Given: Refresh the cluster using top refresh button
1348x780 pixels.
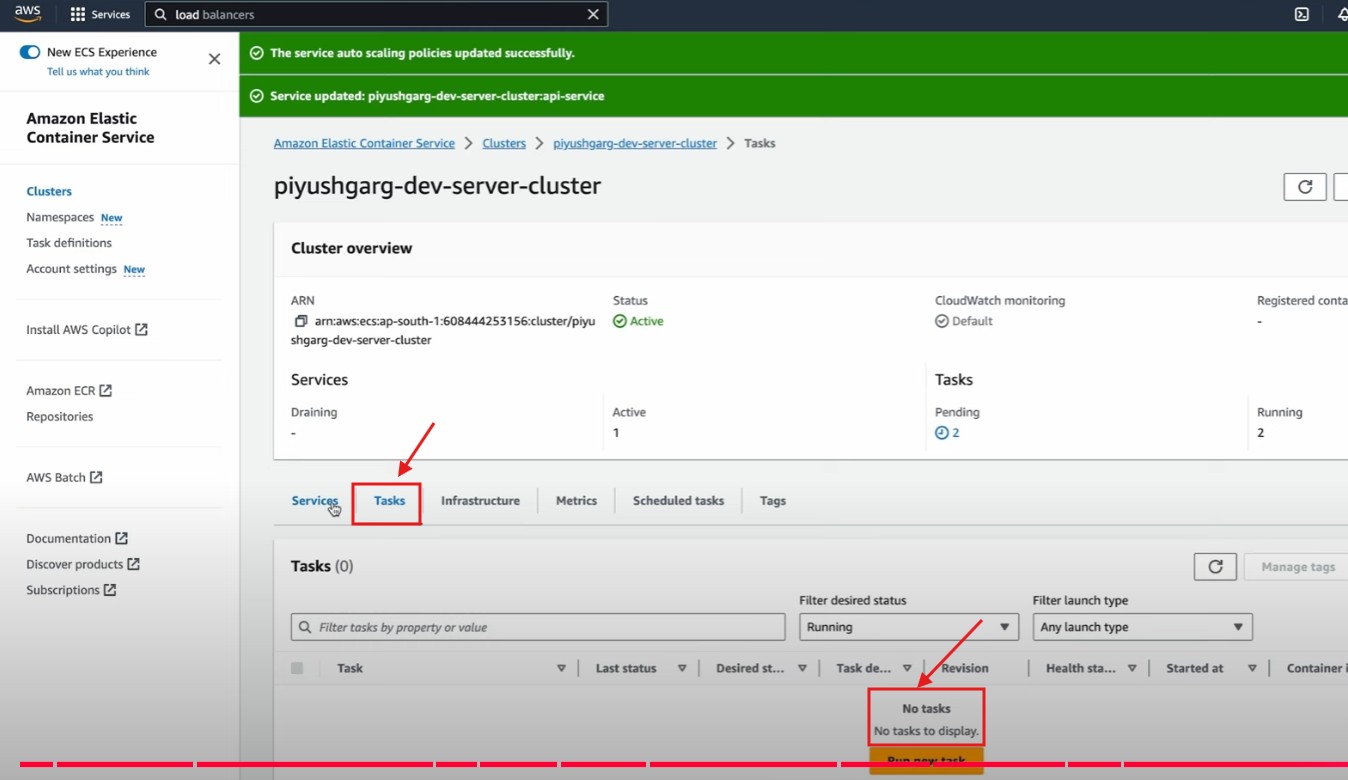Looking at the screenshot, I should (x=1304, y=187).
